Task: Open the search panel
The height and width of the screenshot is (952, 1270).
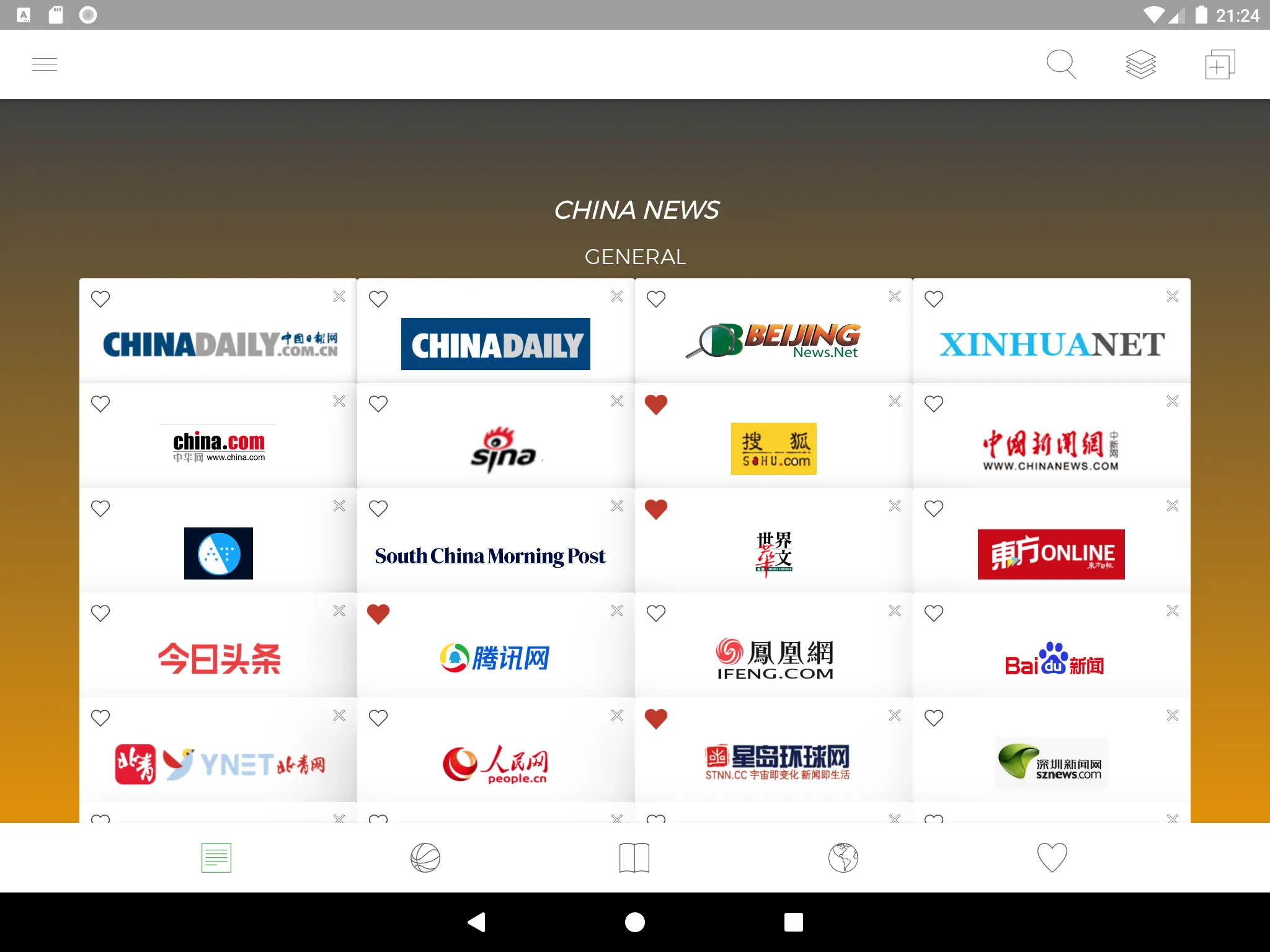Action: (x=1061, y=64)
